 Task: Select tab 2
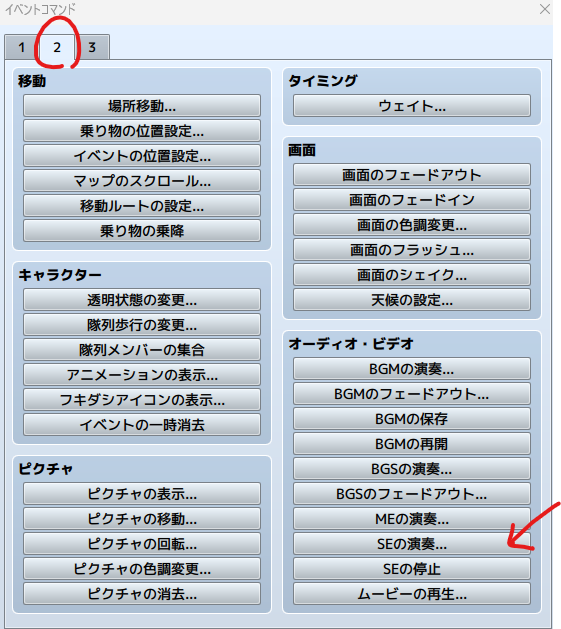[57, 47]
